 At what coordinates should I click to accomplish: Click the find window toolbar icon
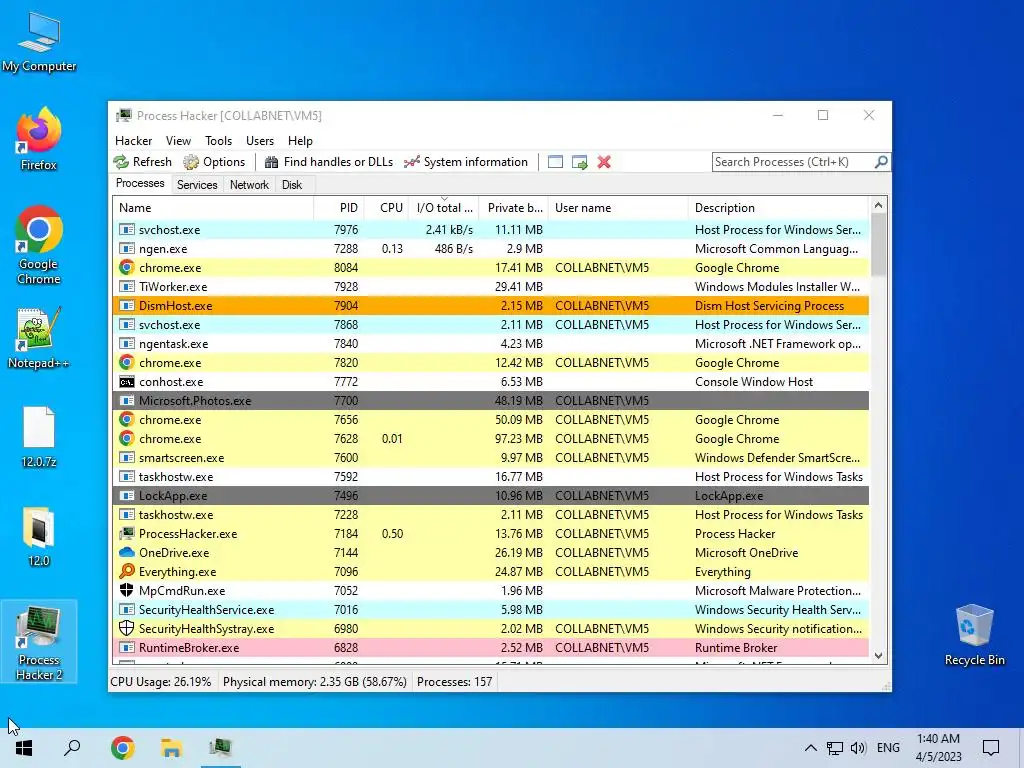tap(555, 162)
